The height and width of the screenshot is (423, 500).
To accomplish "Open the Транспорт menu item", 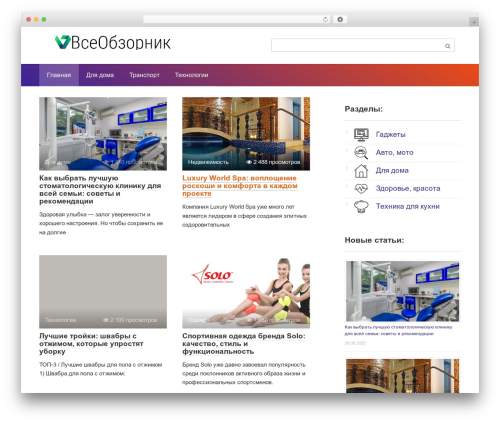I will pos(144,75).
